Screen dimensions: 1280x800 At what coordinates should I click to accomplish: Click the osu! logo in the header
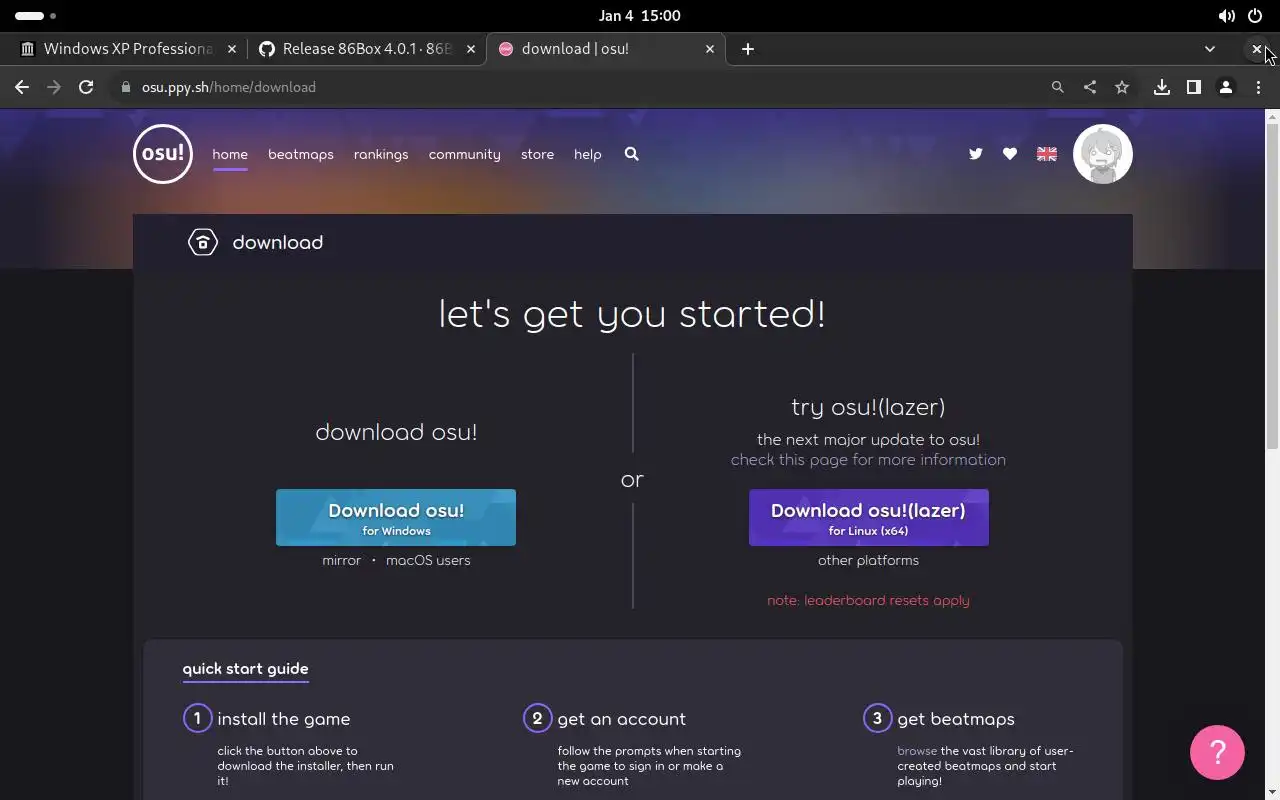(x=163, y=154)
